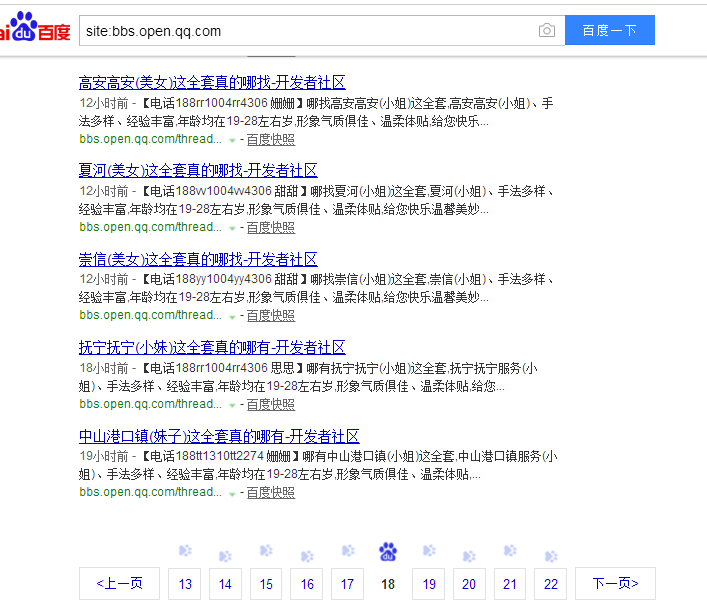This screenshot has height=612, width=707.
Task: Open 百度快照 for 崇信 result
Action: pos(271,315)
